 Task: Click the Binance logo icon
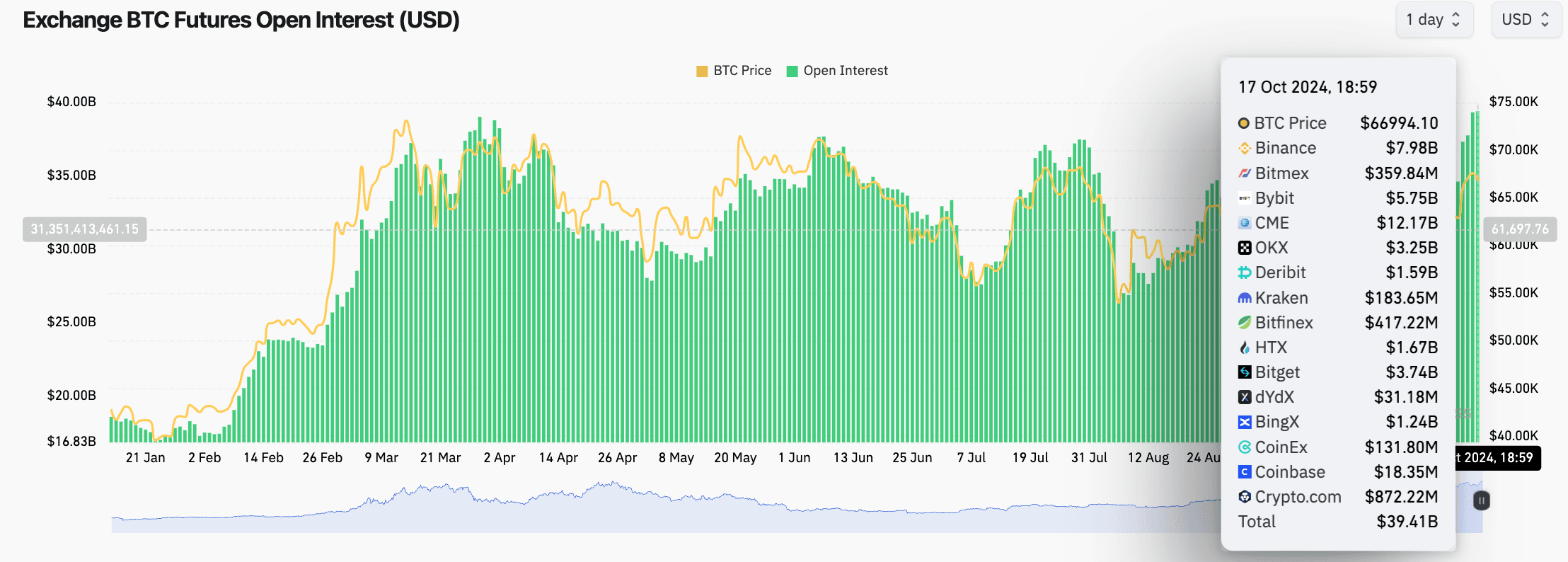[x=1245, y=148]
